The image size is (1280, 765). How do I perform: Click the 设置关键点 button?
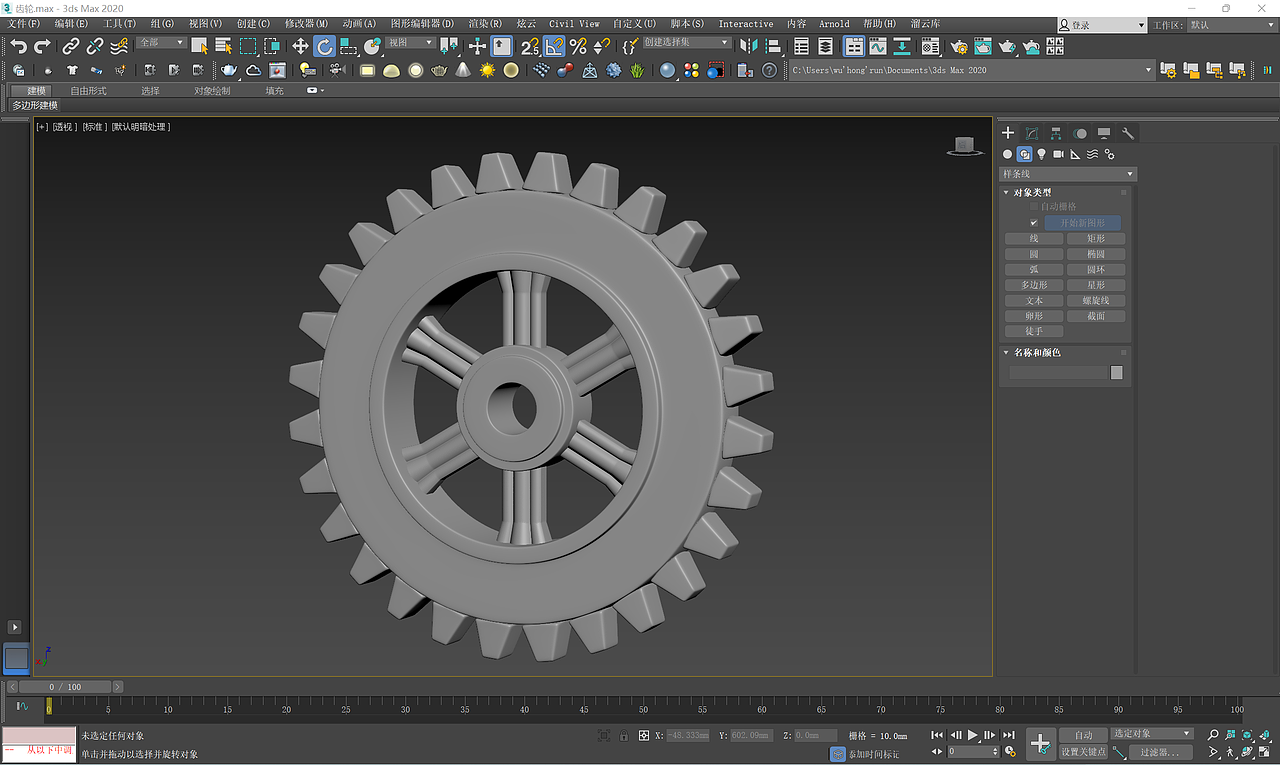point(1084,752)
